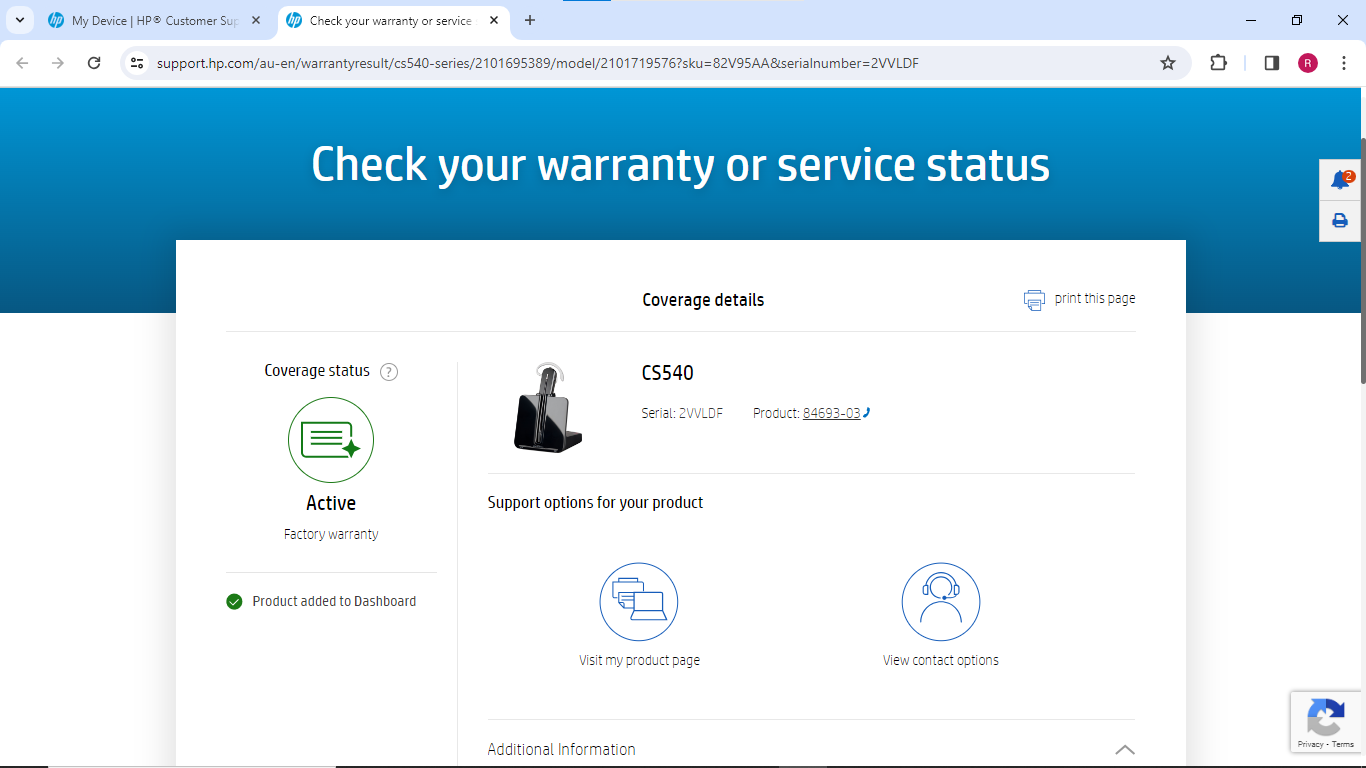Click the print this page link
This screenshot has height=768, width=1366.
[1094, 298]
